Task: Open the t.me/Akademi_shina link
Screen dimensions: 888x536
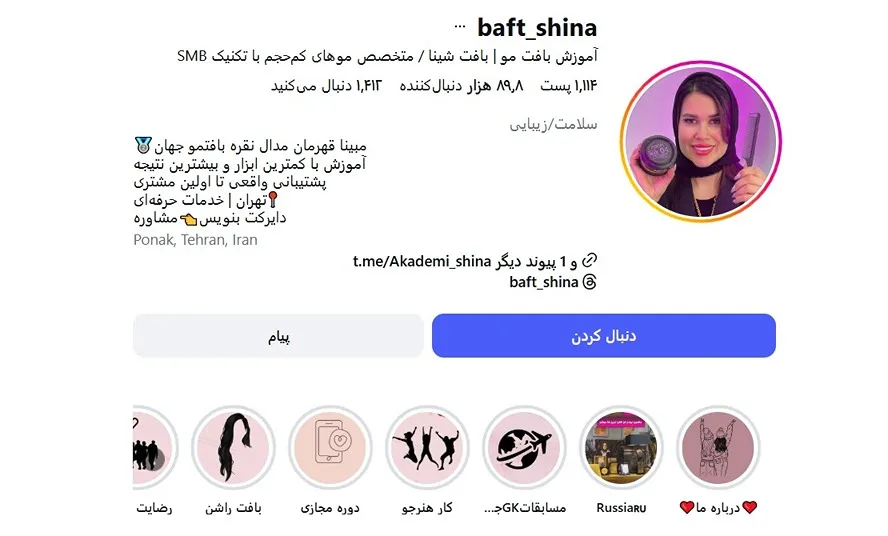Action: click(x=421, y=261)
